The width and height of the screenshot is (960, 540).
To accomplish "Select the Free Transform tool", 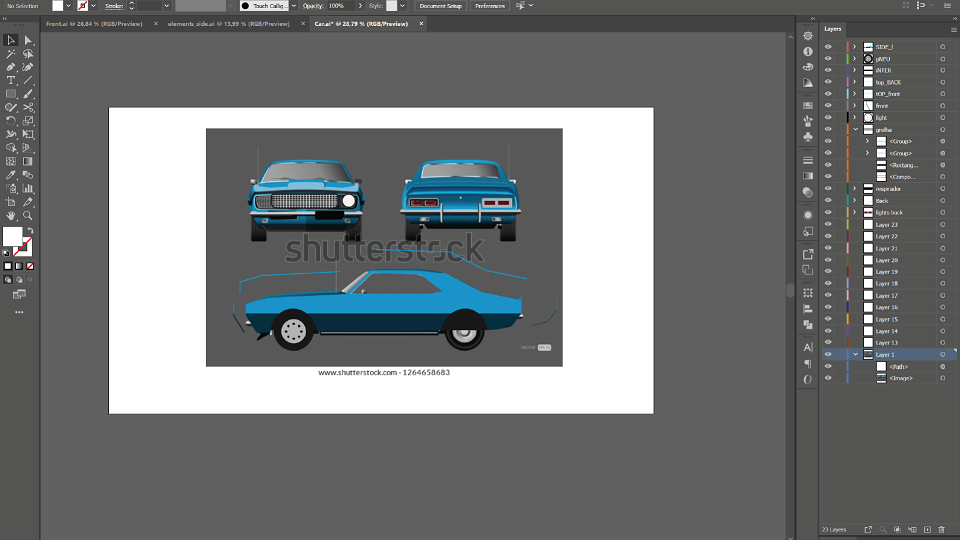I will coord(28,135).
